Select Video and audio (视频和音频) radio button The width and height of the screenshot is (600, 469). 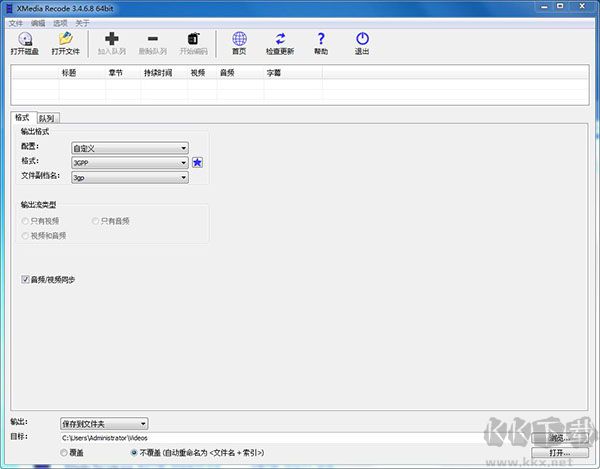click(25, 236)
